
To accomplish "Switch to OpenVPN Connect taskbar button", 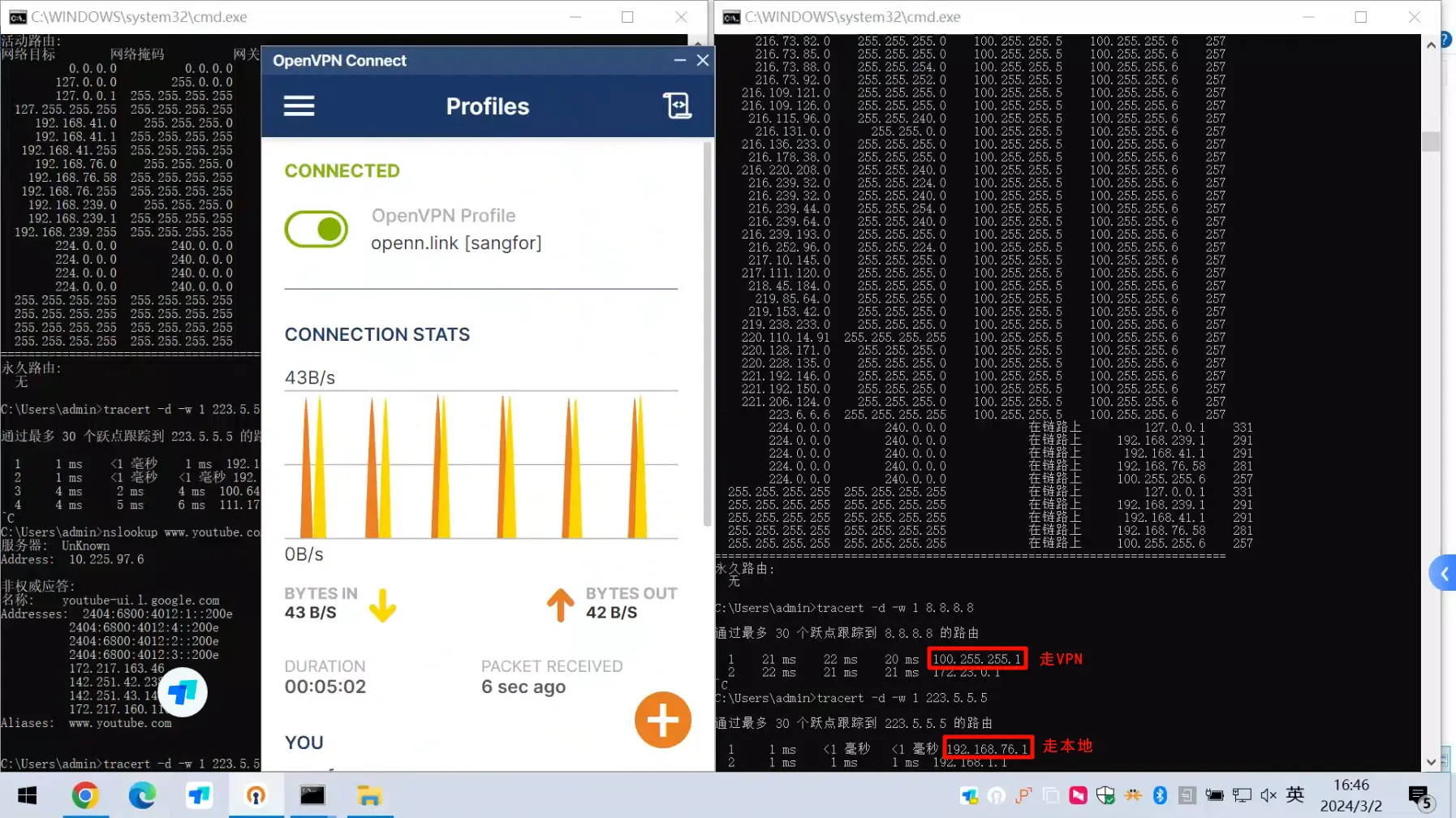I will click(256, 795).
